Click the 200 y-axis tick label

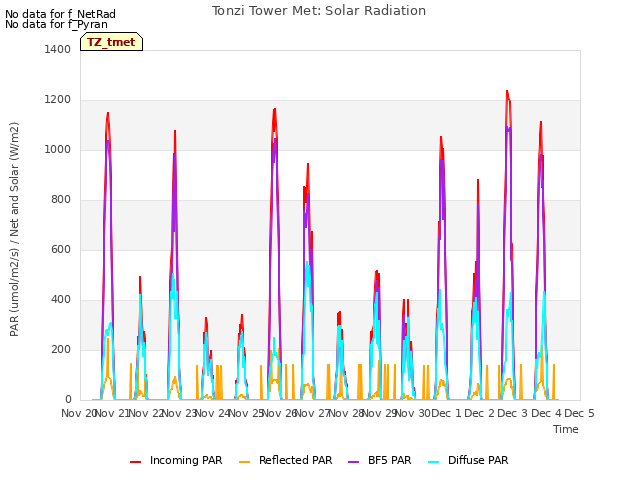tap(61, 349)
